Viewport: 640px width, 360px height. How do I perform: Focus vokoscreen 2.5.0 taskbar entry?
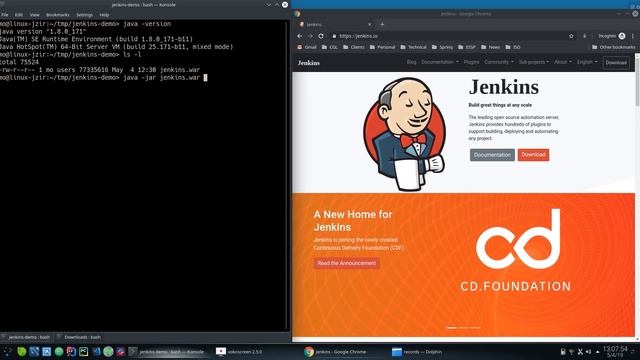click(x=240, y=351)
